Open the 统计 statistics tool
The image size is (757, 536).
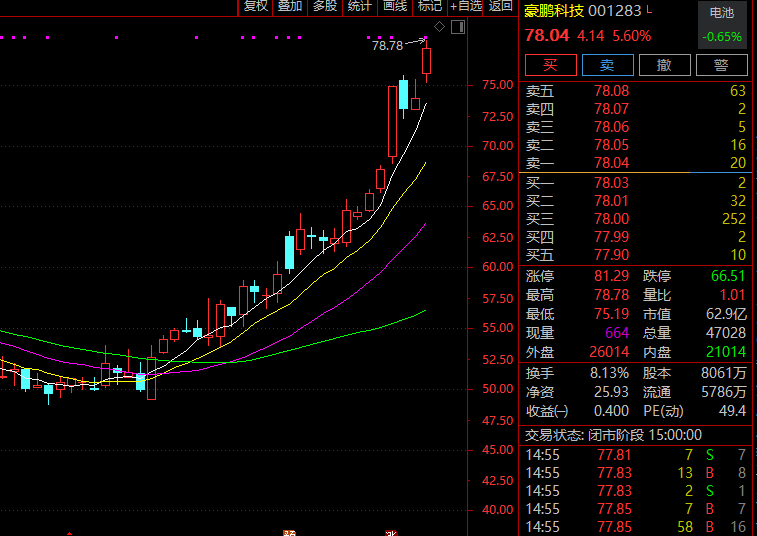[360, 6]
